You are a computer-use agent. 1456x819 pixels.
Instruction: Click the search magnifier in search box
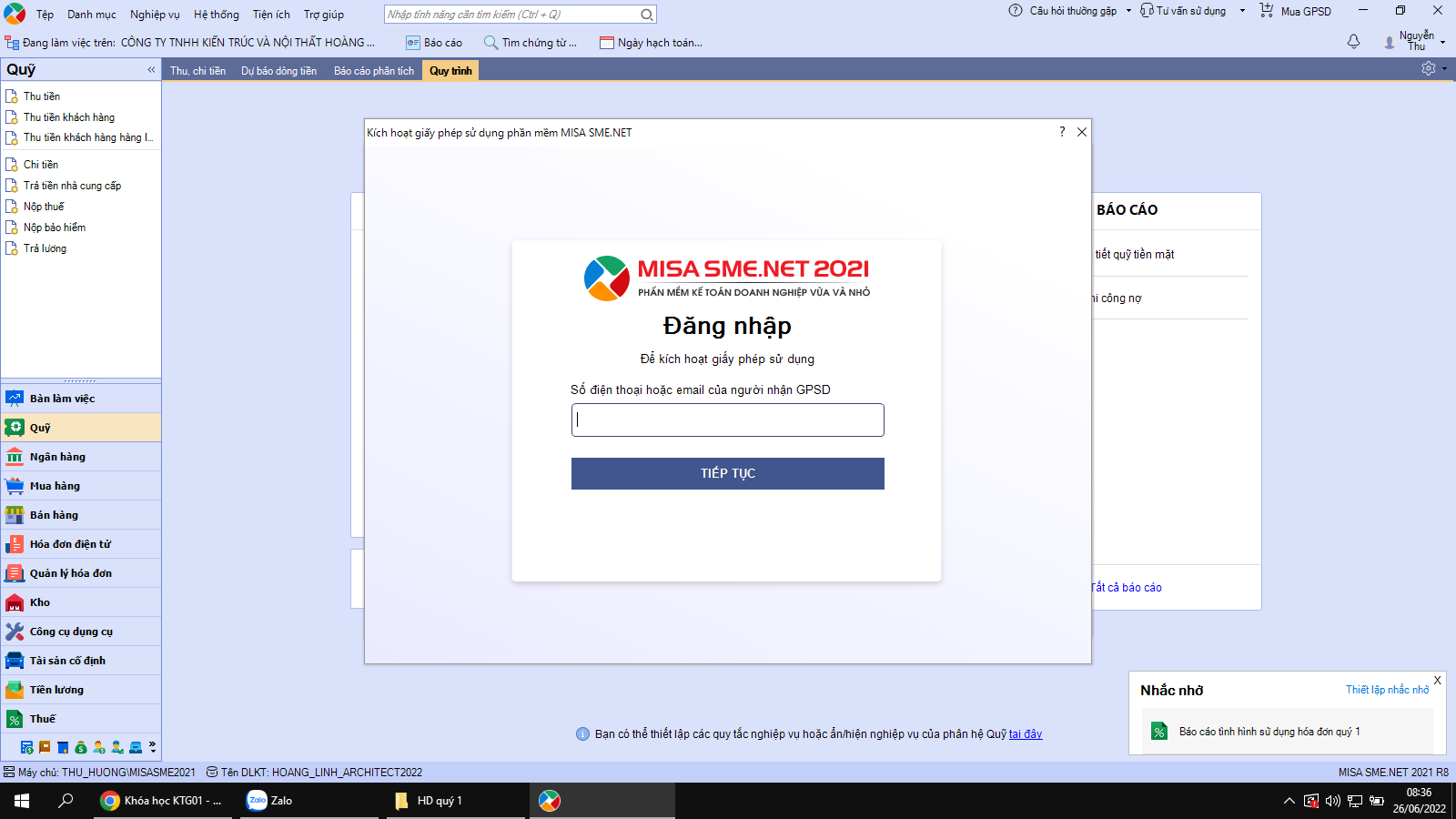(646, 15)
